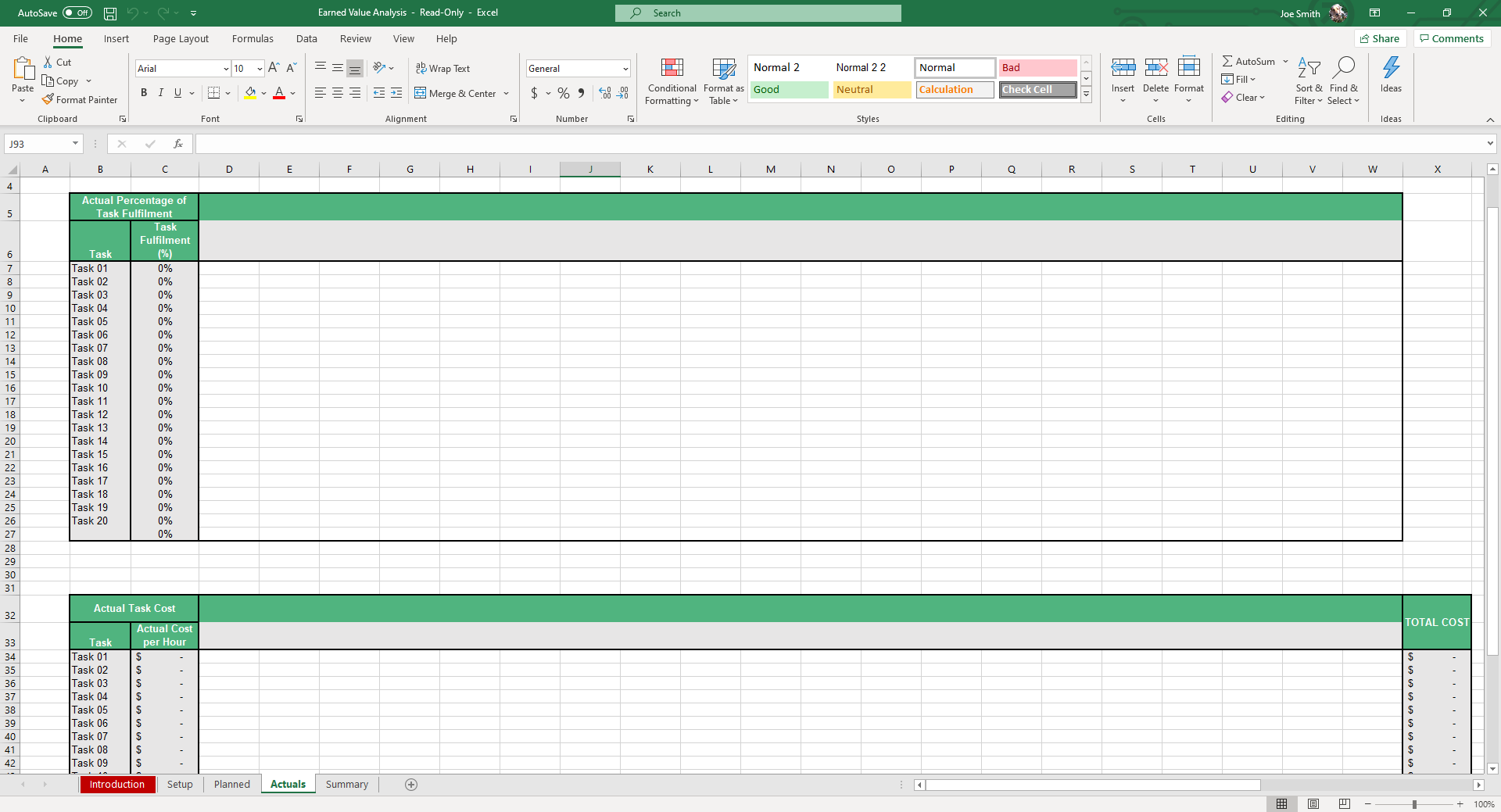The image size is (1501, 812).
Task: Click the Increase Decimal icon
Action: tap(605, 93)
